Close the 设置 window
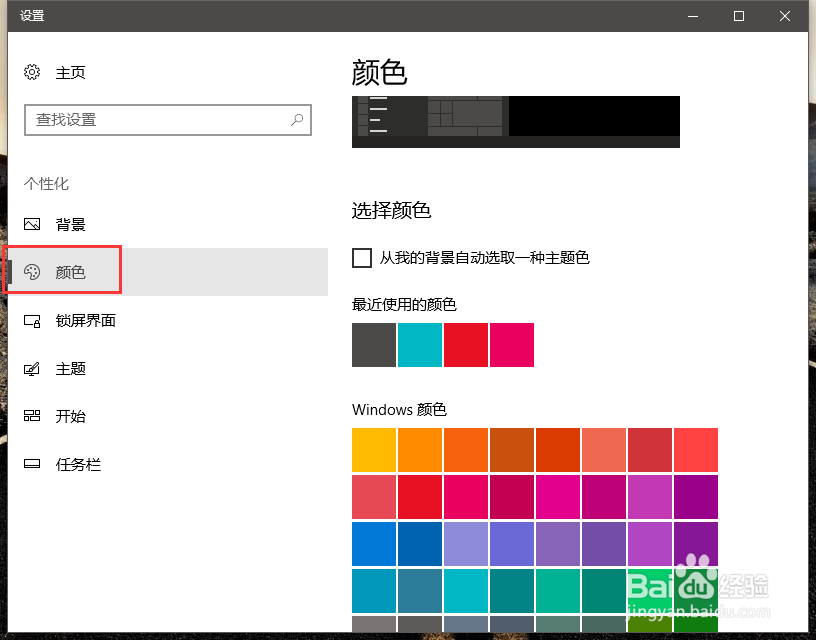The image size is (816, 640). (785, 16)
